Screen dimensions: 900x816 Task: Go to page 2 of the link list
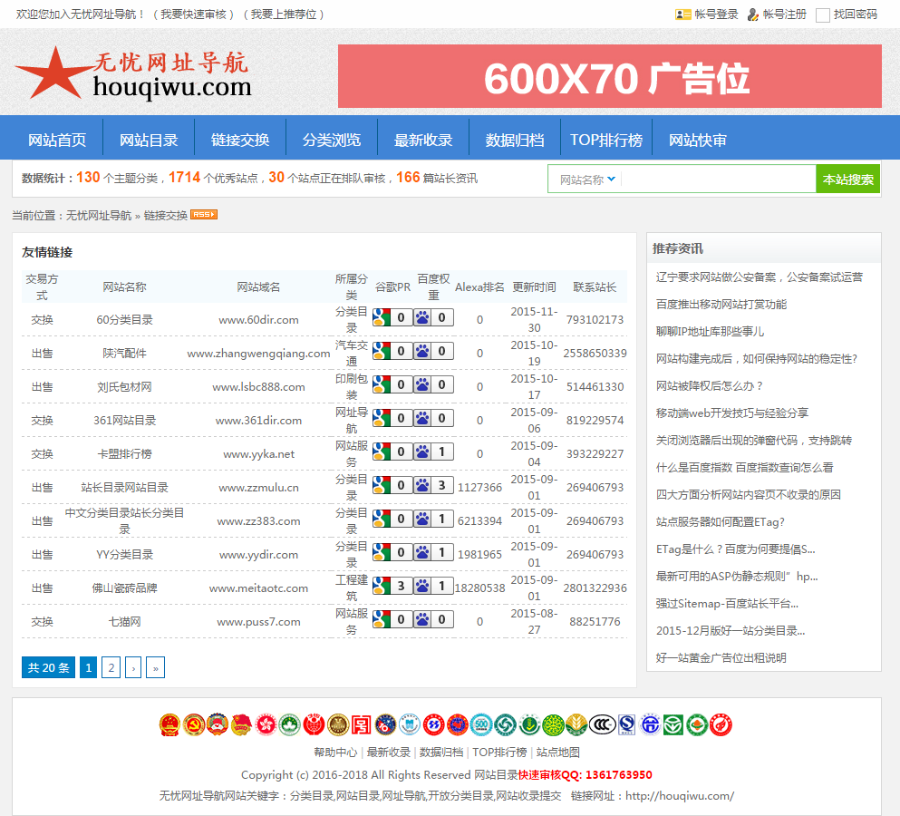pyautogui.click(x=110, y=667)
